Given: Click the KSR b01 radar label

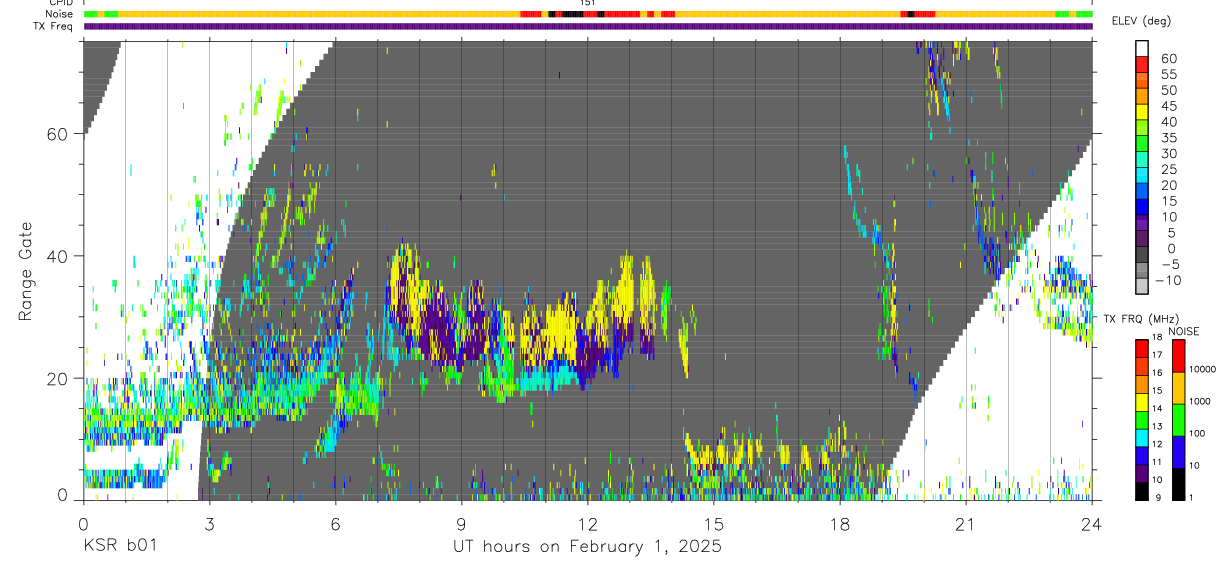Looking at the screenshot, I should pyautogui.click(x=119, y=546).
